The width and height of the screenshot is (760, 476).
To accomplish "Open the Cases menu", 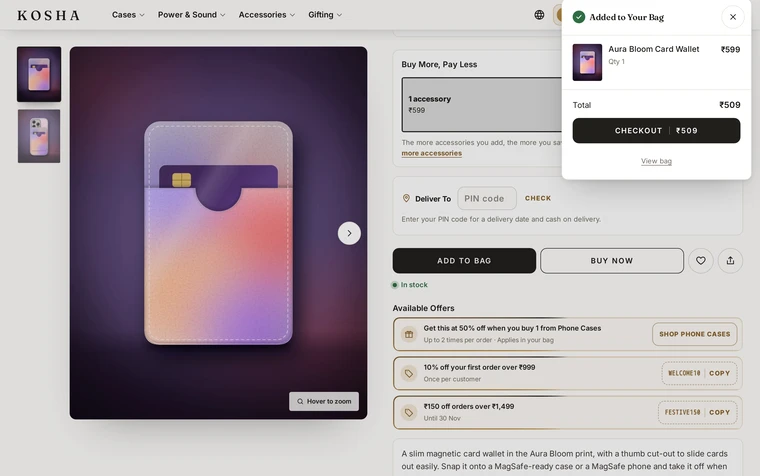I will click(128, 15).
